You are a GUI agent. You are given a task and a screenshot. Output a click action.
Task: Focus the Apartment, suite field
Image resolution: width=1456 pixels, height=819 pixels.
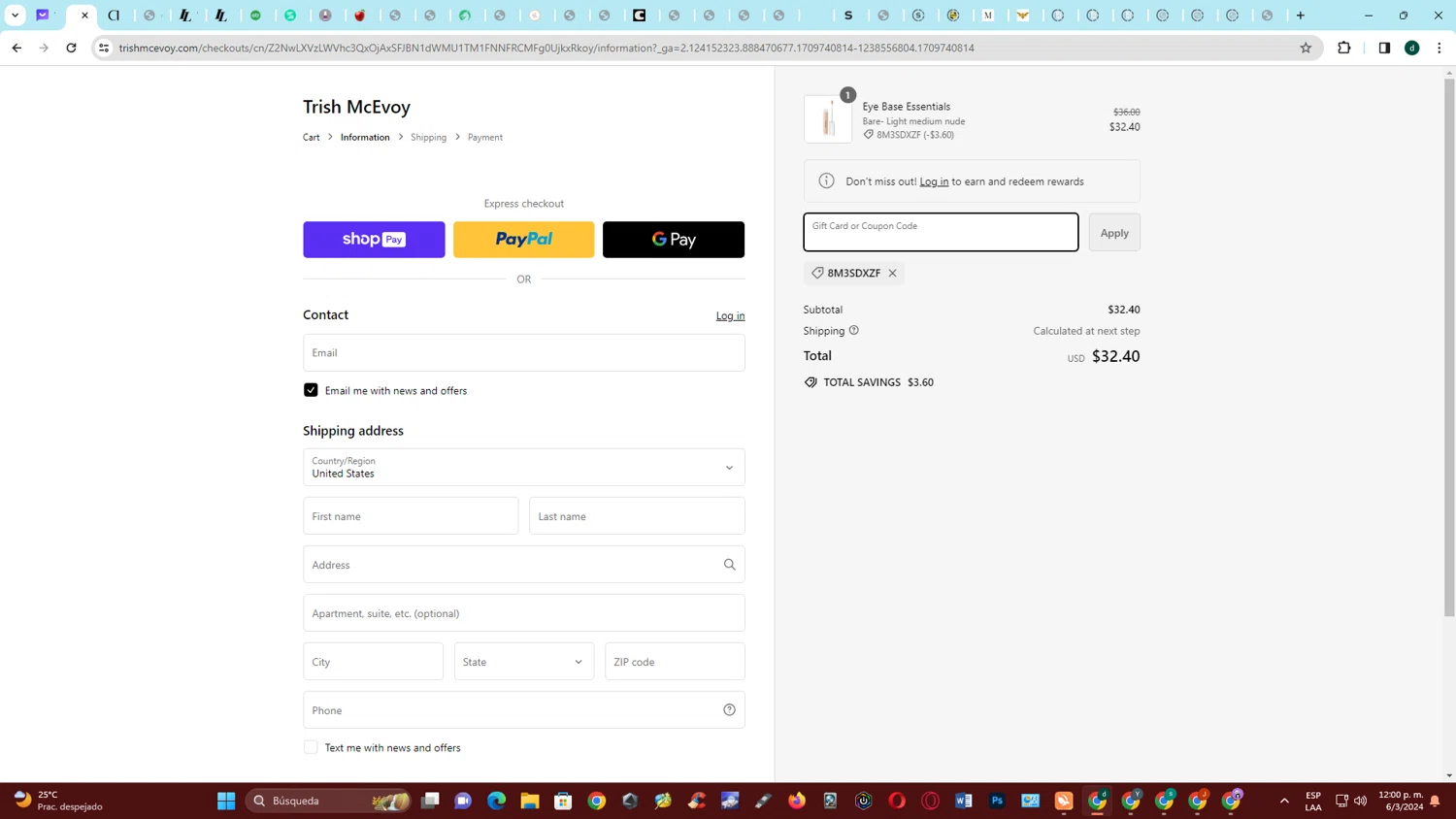[524, 613]
